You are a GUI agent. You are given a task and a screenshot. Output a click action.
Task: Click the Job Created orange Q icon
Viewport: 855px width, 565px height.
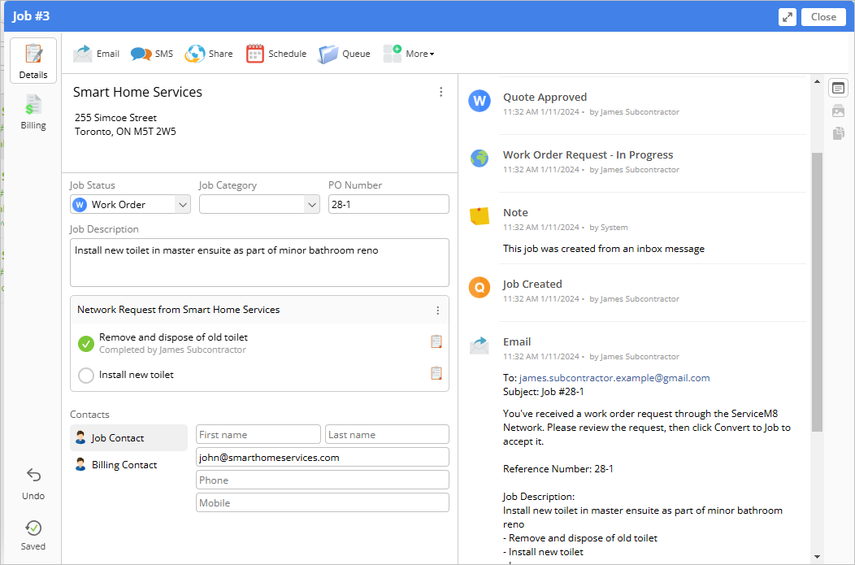click(479, 287)
